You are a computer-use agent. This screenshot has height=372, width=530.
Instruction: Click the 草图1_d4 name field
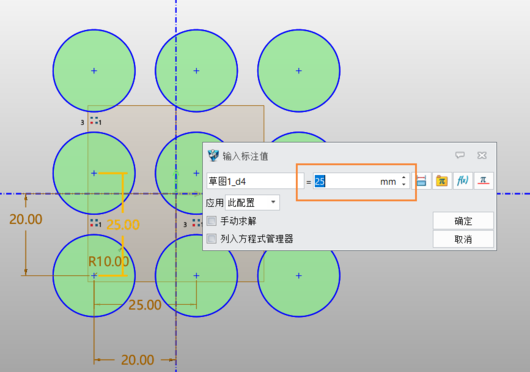click(x=255, y=181)
